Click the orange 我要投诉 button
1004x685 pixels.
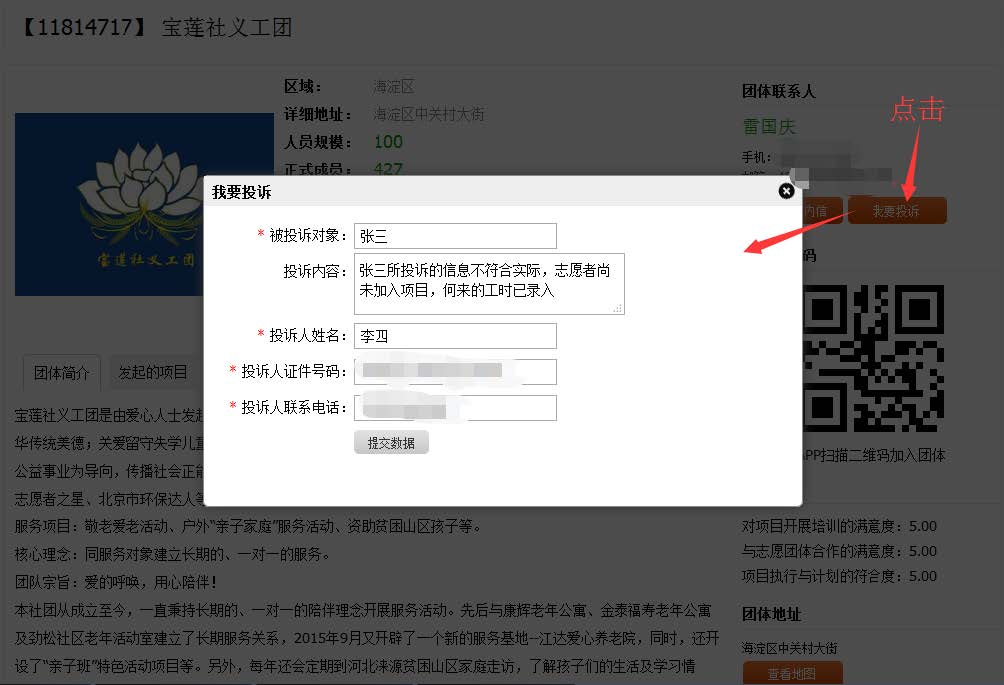point(896,211)
